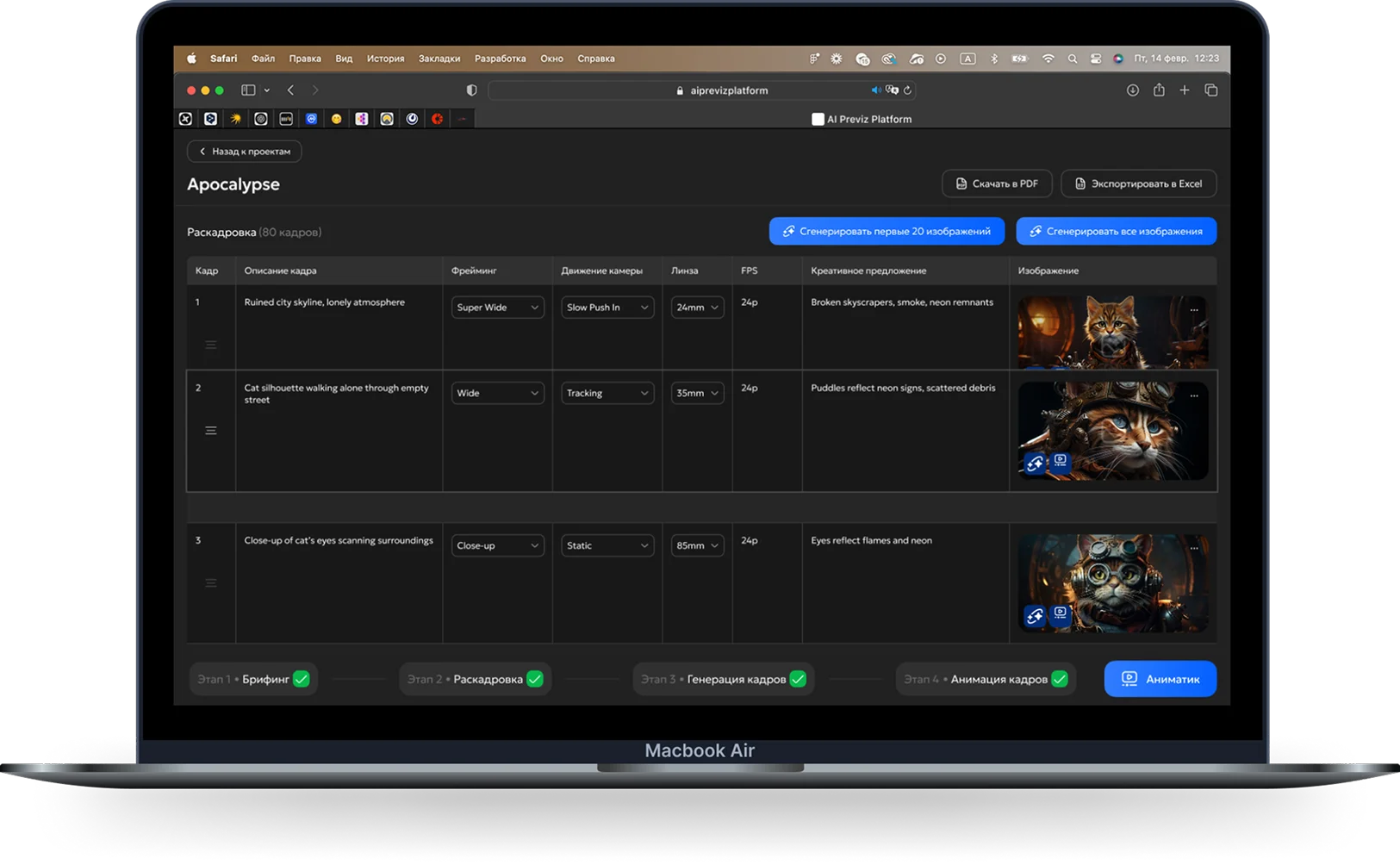Open the Правка menu
The width and height of the screenshot is (1400, 865).
(x=305, y=59)
